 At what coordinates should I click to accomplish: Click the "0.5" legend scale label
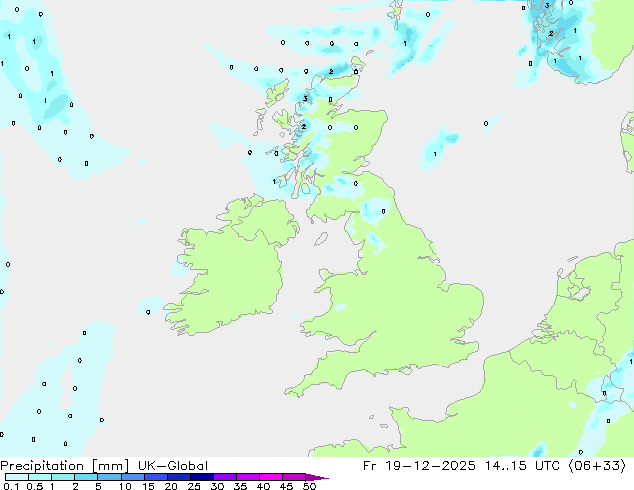(34, 486)
